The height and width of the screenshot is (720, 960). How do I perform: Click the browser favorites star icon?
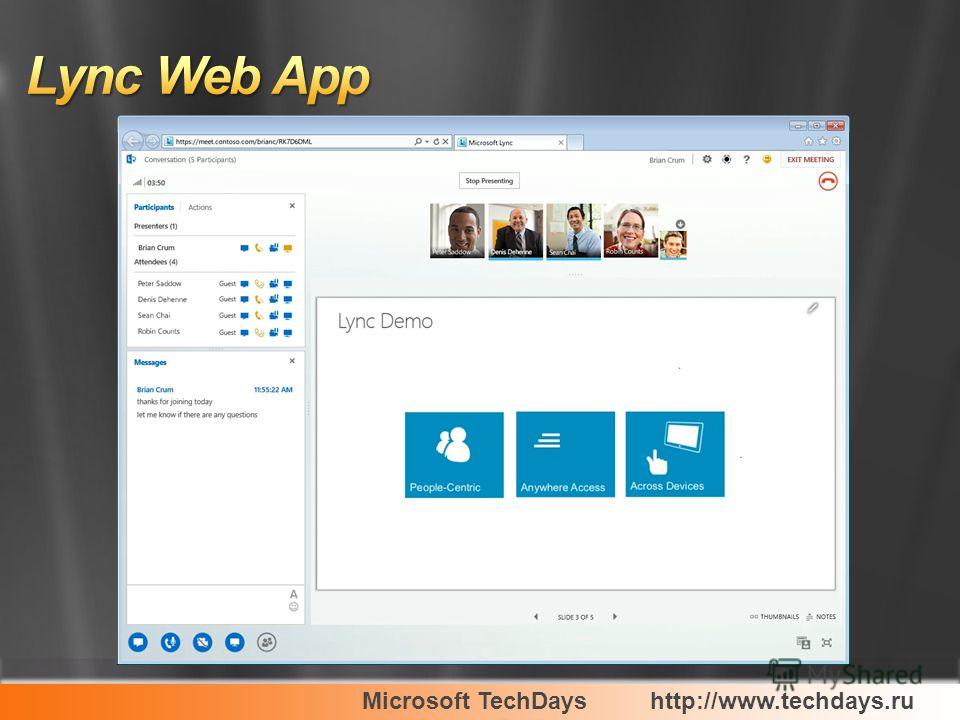(822, 141)
